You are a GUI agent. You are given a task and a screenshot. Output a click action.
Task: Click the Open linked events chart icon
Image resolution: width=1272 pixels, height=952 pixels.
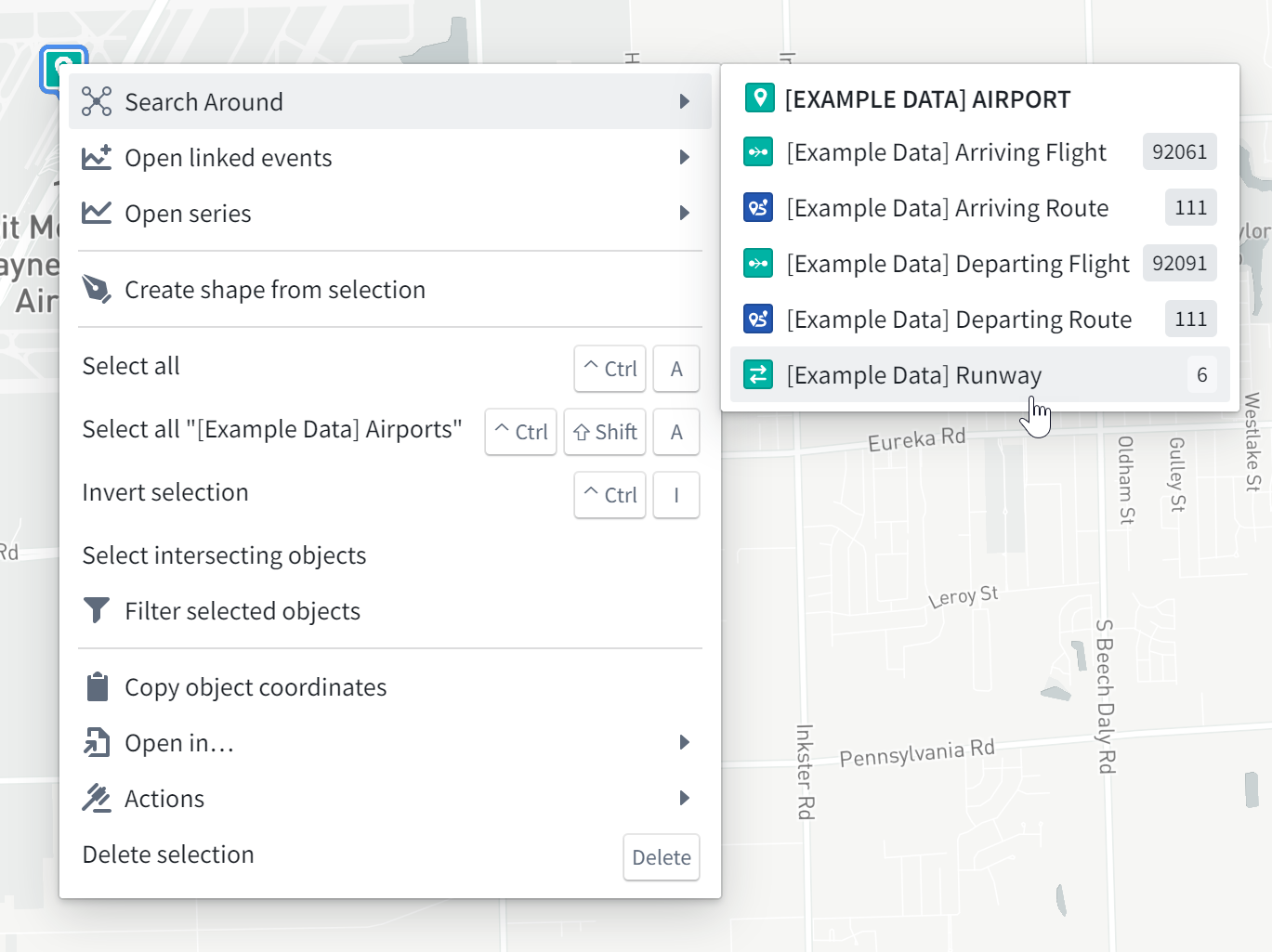click(97, 157)
